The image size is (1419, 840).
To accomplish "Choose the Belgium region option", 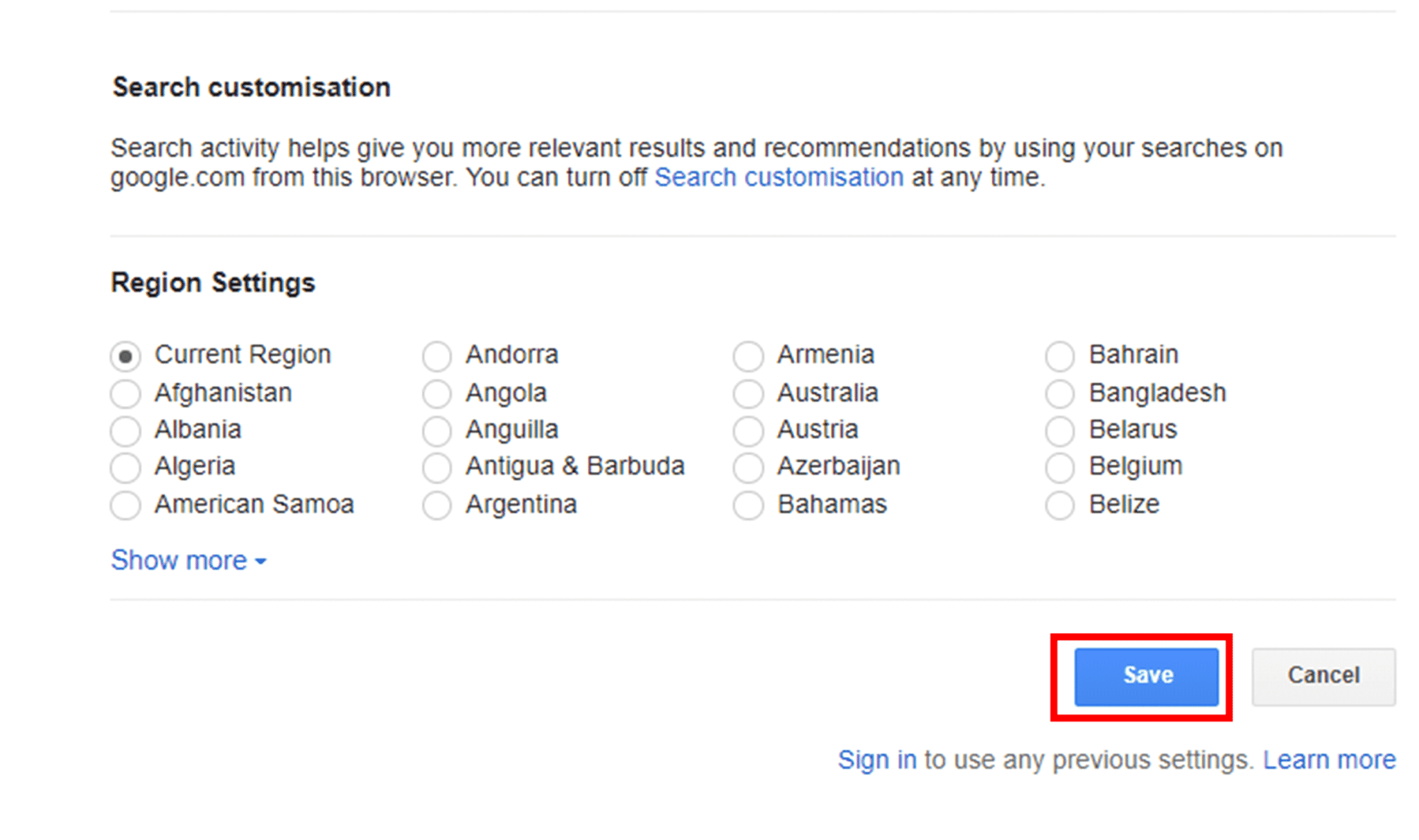I will (1060, 467).
